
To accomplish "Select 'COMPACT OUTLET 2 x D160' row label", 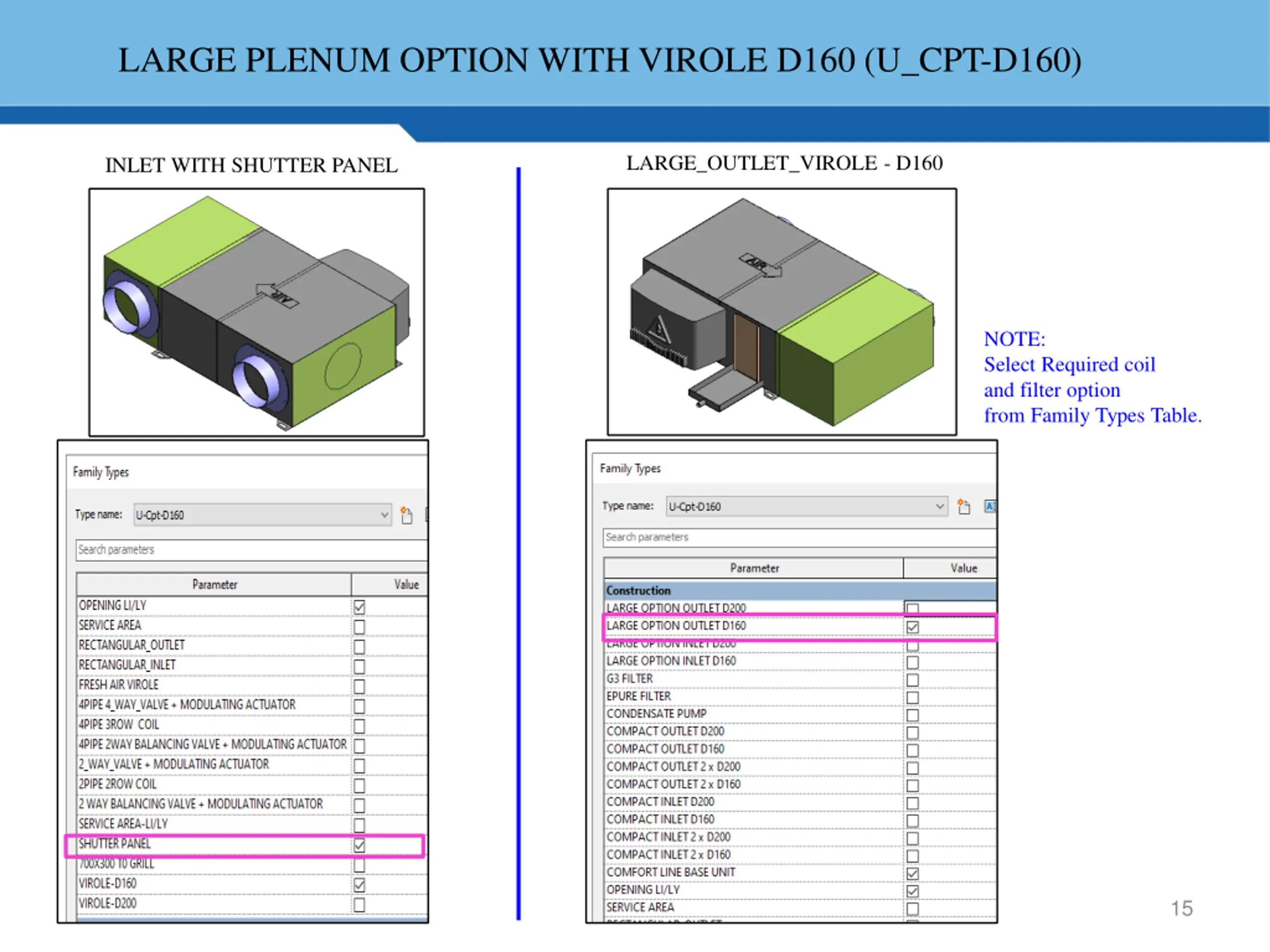I will (x=674, y=784).
